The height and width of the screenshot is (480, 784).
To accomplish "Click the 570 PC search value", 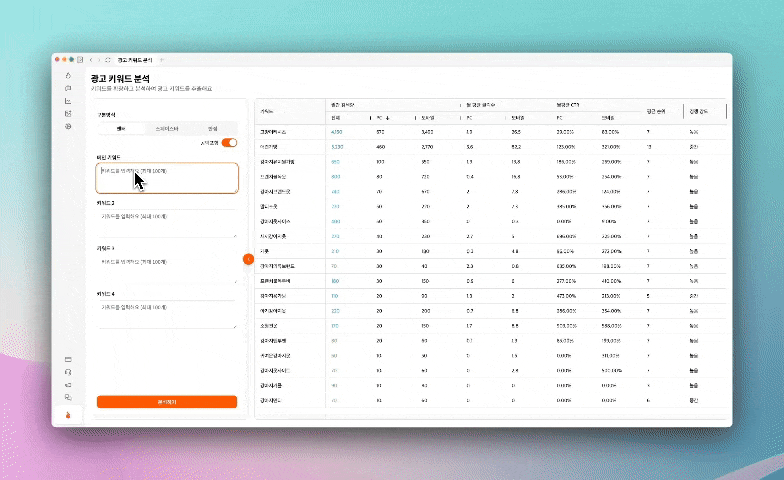I will 380,132.
